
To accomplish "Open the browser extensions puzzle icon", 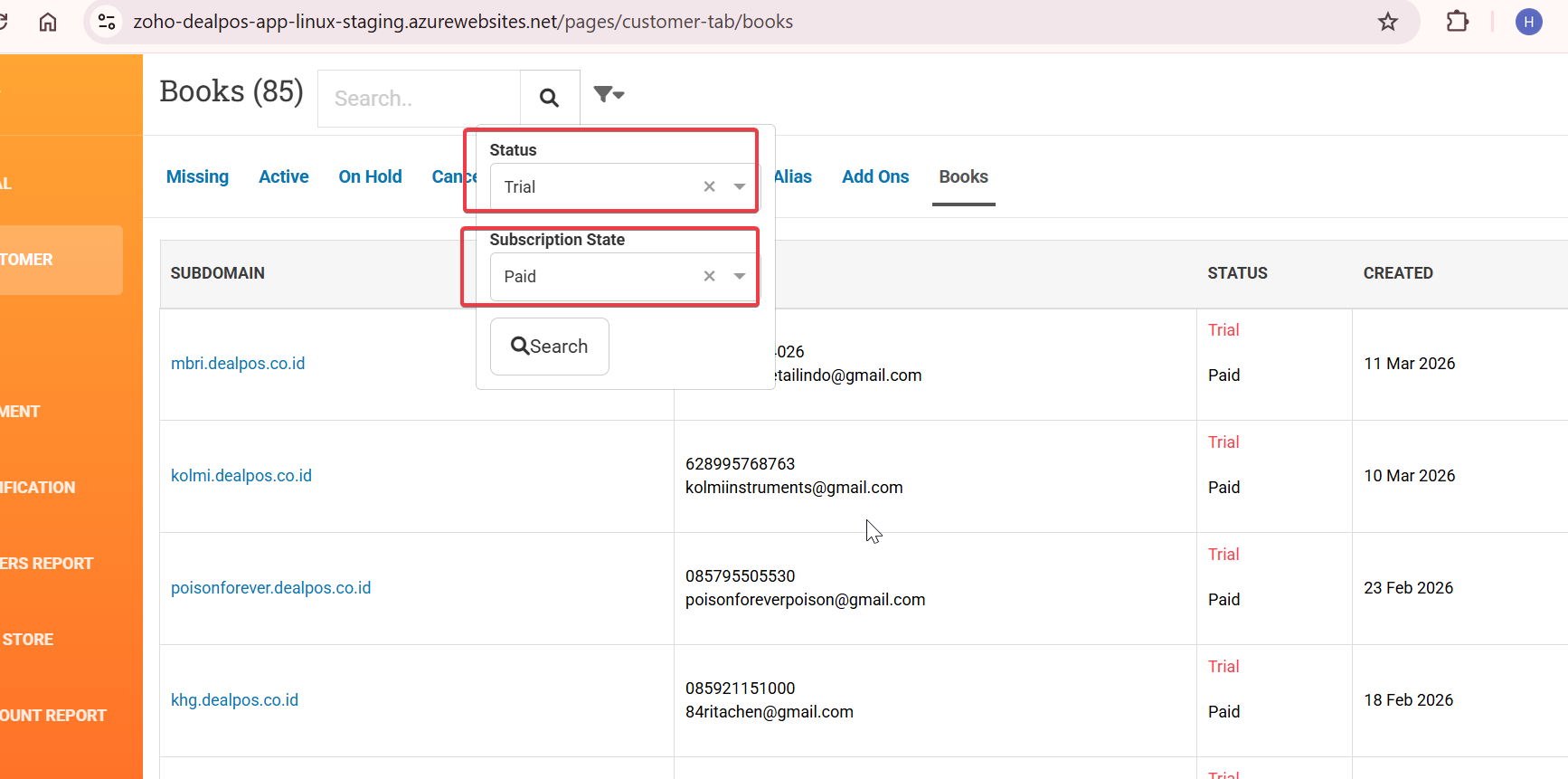I will [x=1457, y=22].
